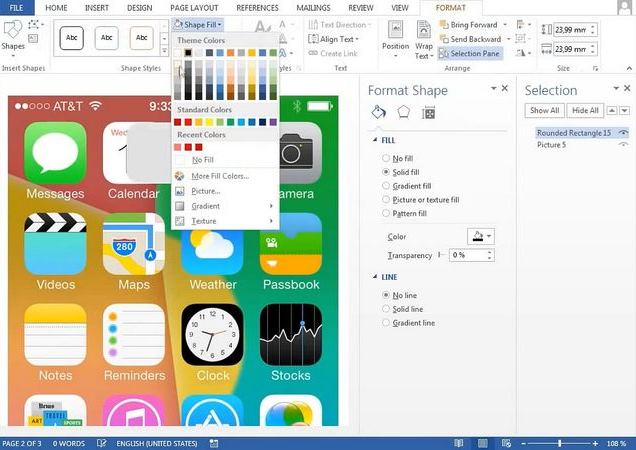Switch to the PAGE LAYOUT tab
This screenshot has height=450, width=636.
click(x=194, y=8)
